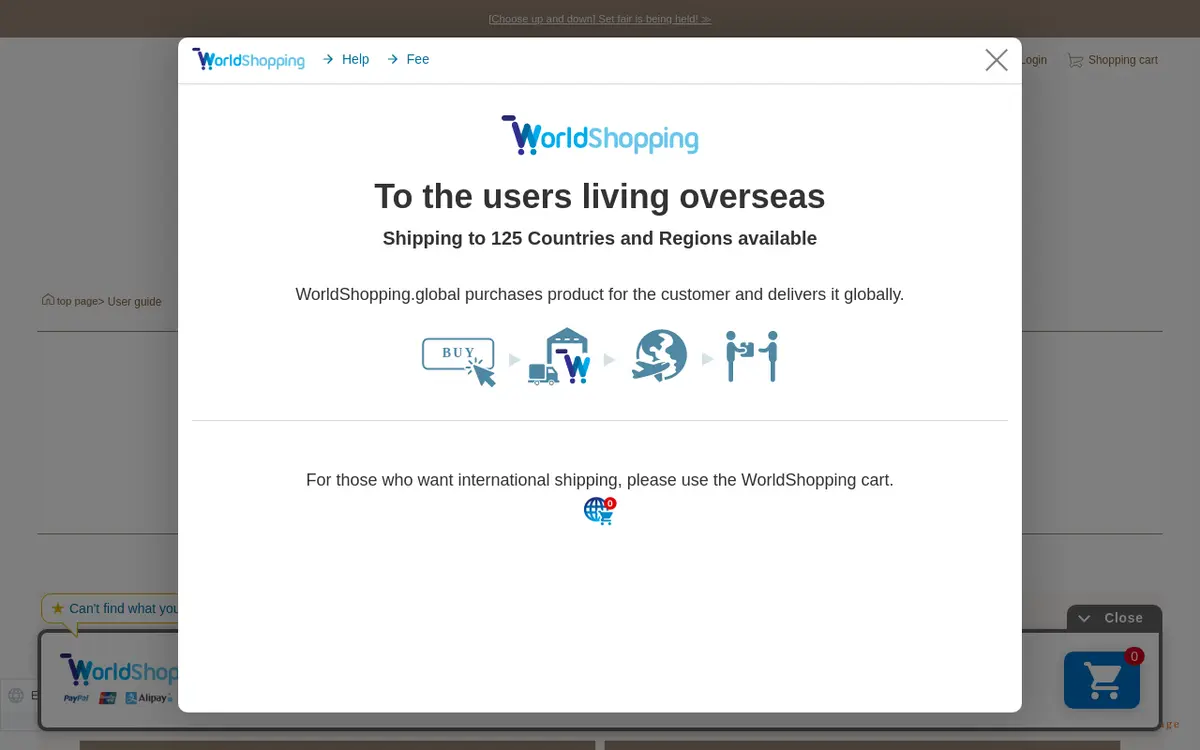The image size is (1200, 750).
Task: Click the BUY cursor step icon
Action: click(x=459, y=361)
